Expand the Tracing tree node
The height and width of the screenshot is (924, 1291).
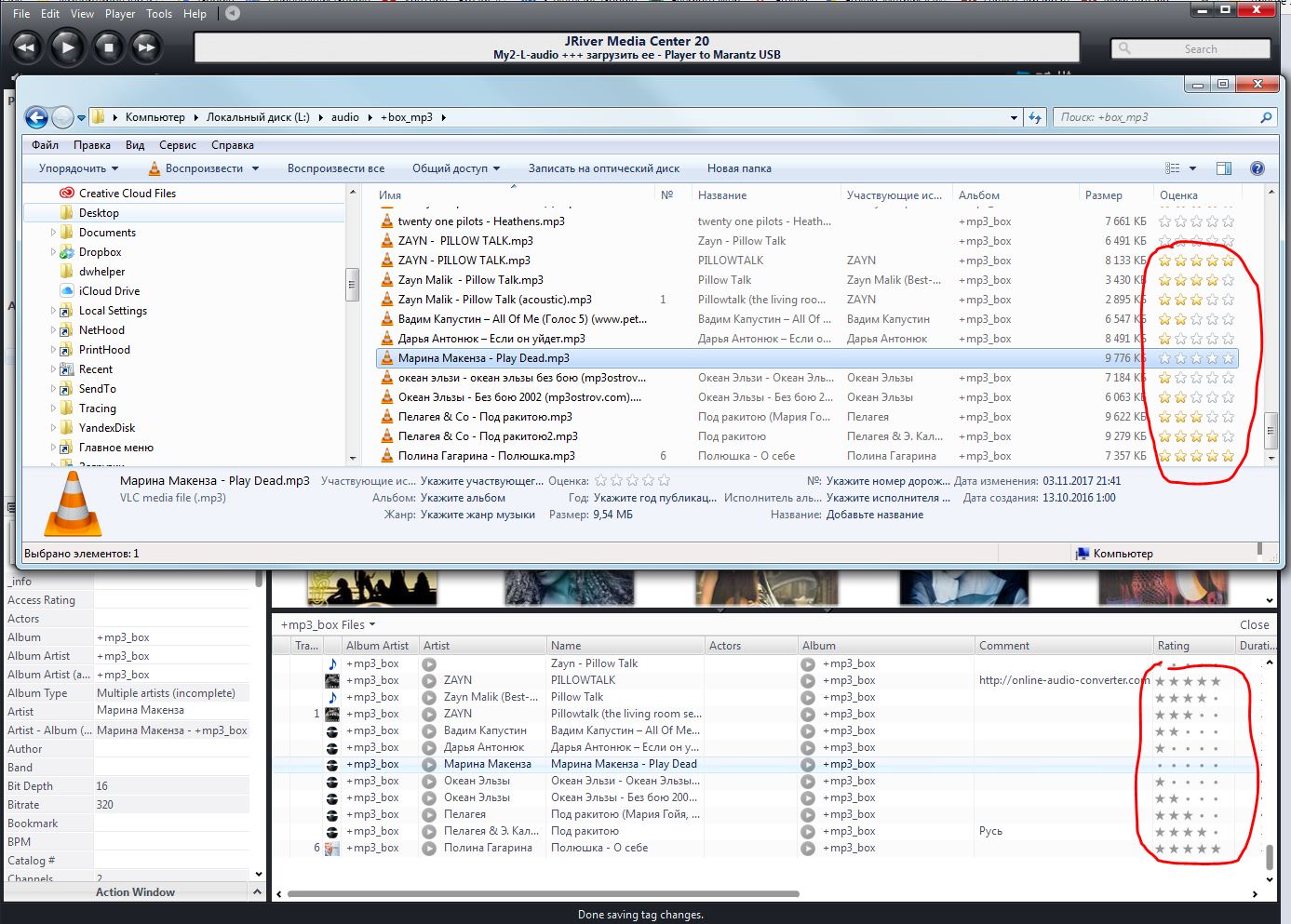pyautogui.click(x=53, y=408)
